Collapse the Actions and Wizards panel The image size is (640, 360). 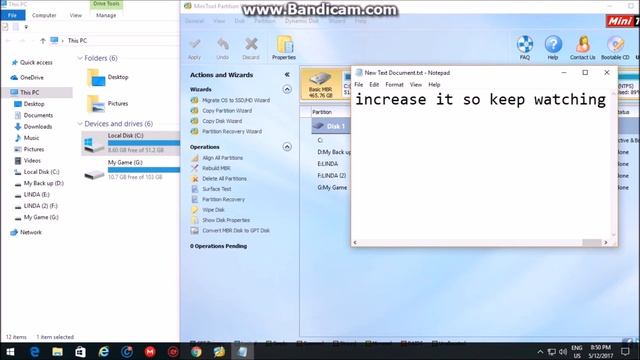tap(287, 75)
